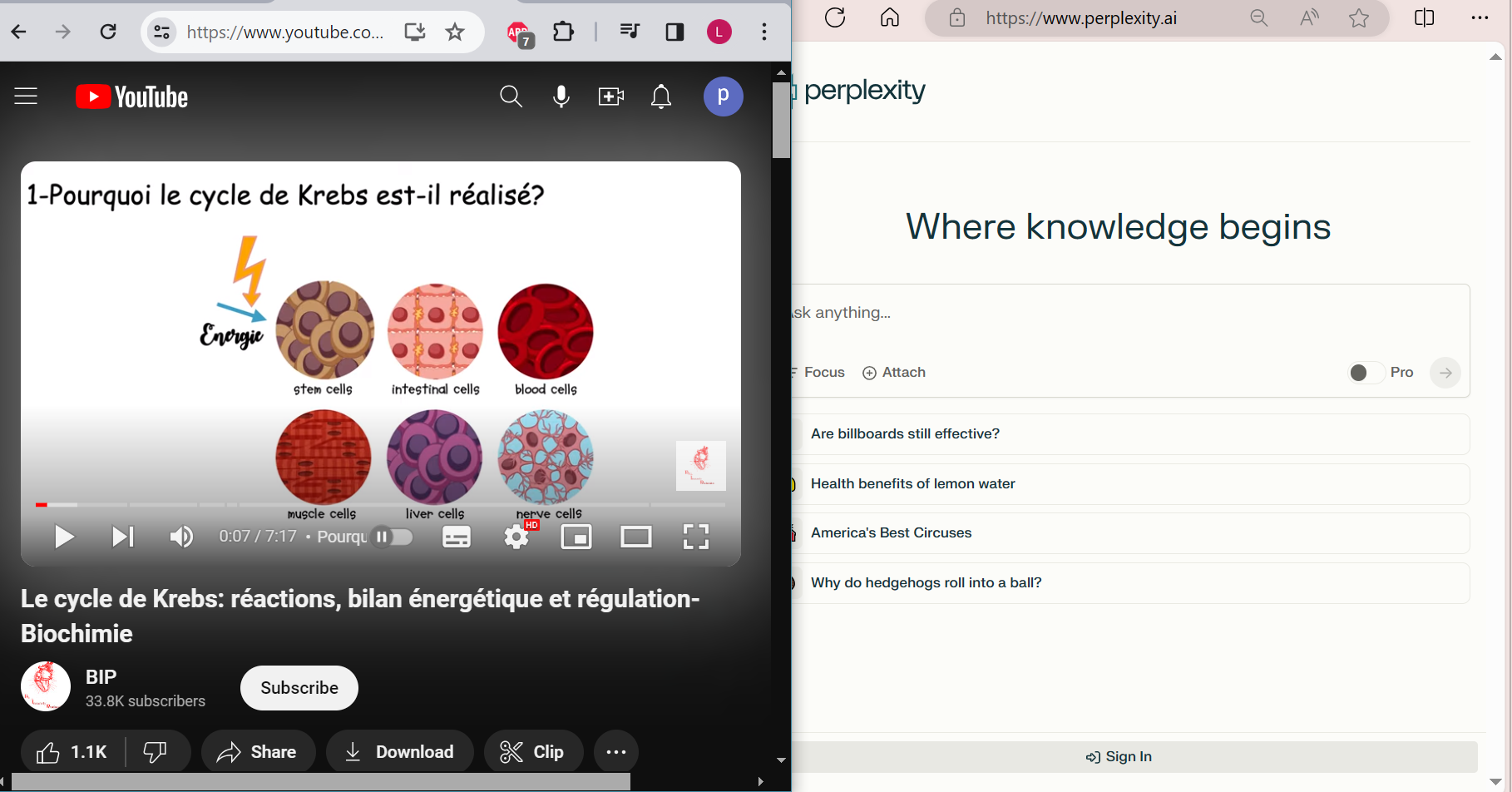Sign In to Perplexity
1512x792 pixels.
pyautogui.click(x=1134, y=757)
